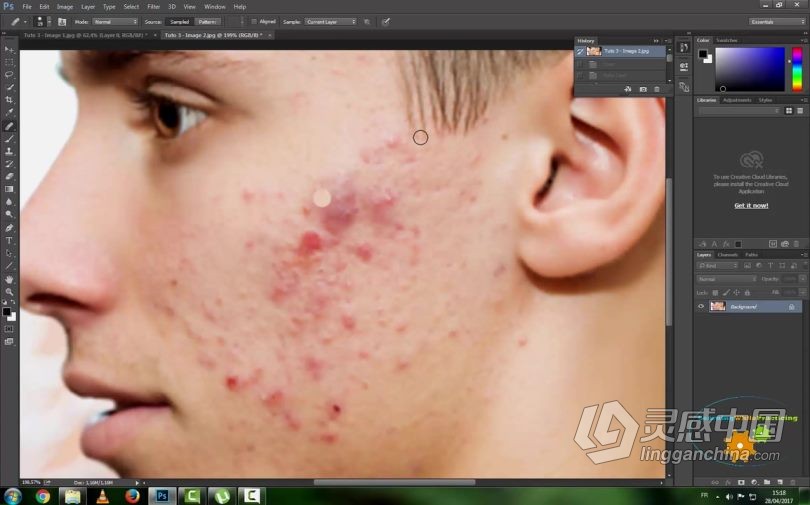Toggle lock image pixels
This screenshot has height=505, width=810.
(726, 293)
